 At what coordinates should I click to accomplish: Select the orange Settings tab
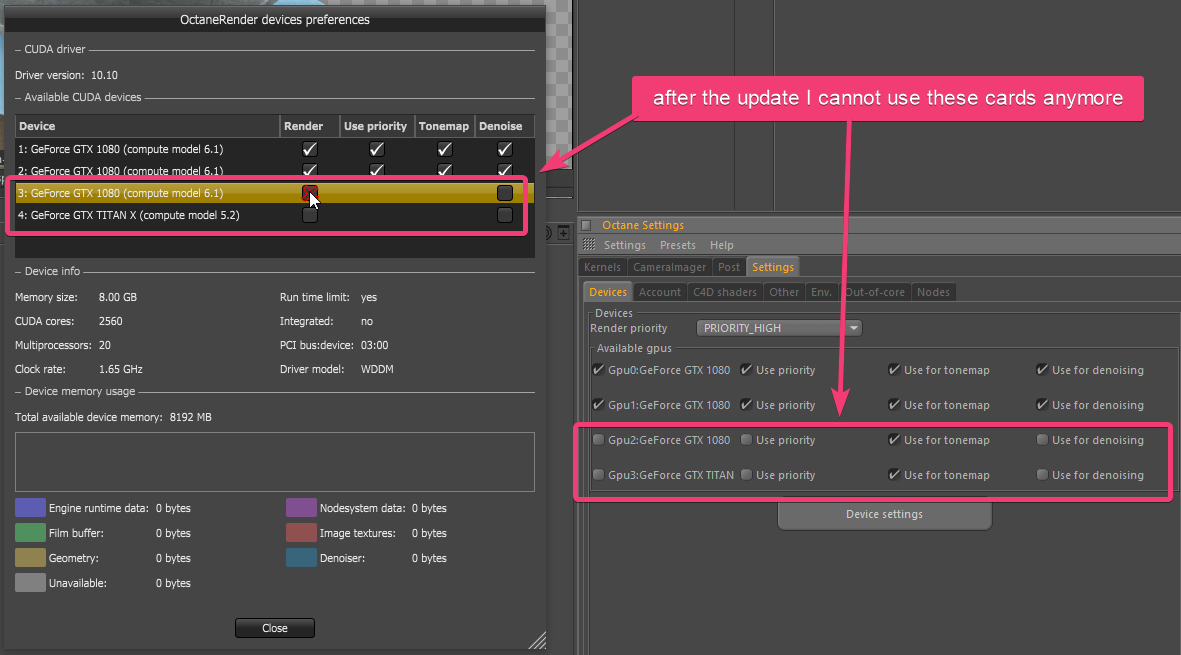[773, 267]
